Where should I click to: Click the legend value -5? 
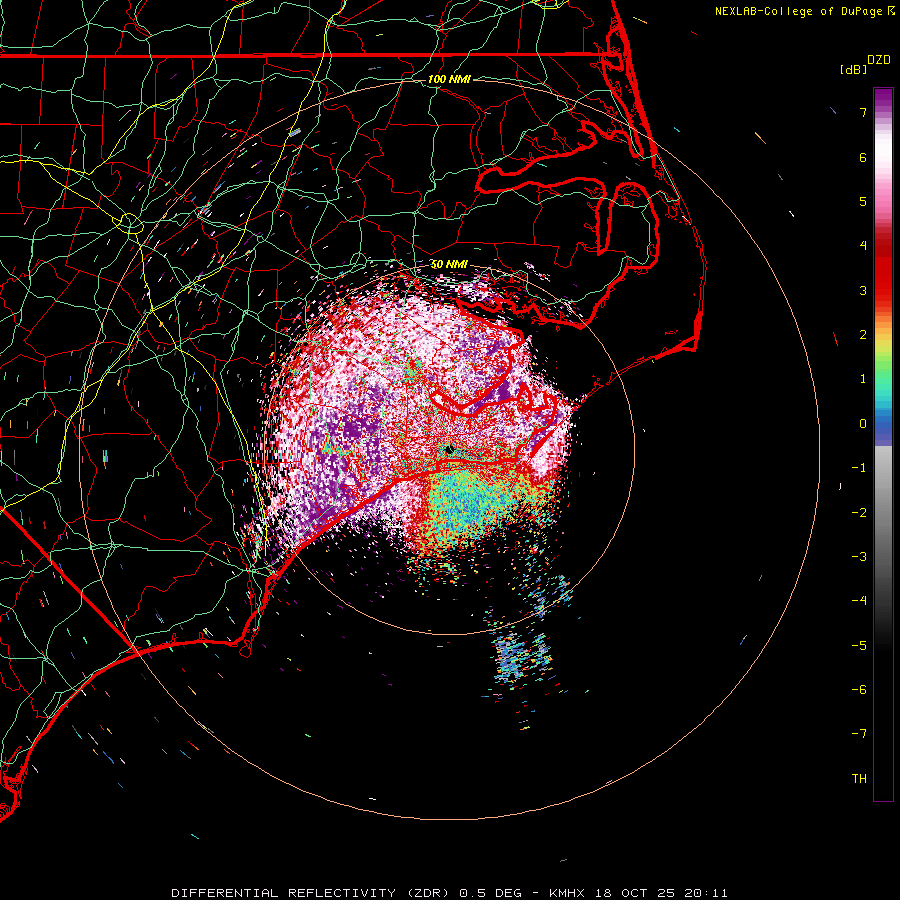click(859, 646)
